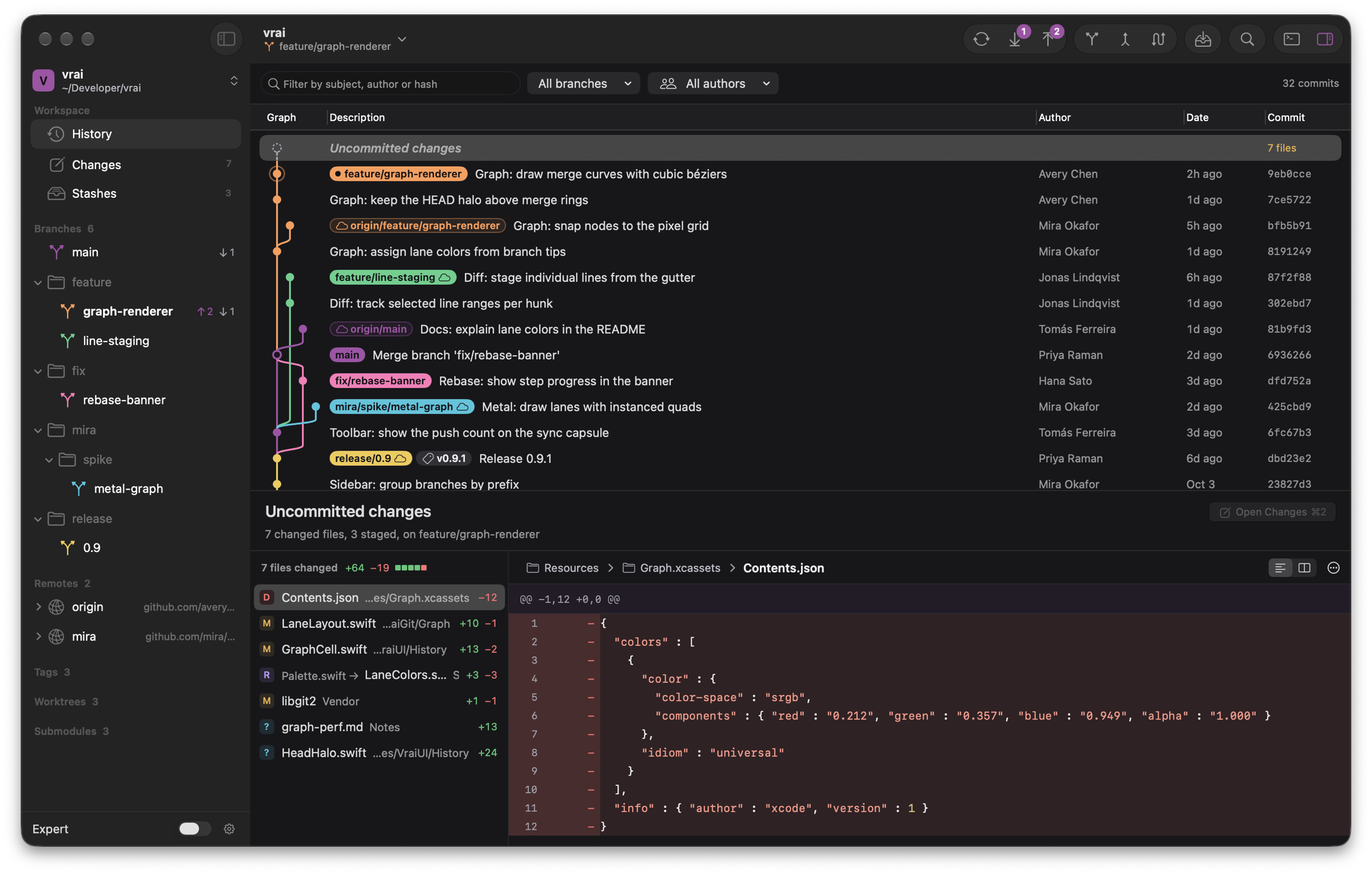Select the main branch in sidebar
This screenshot has width=1372, height=874.
[x=135, y=252]
